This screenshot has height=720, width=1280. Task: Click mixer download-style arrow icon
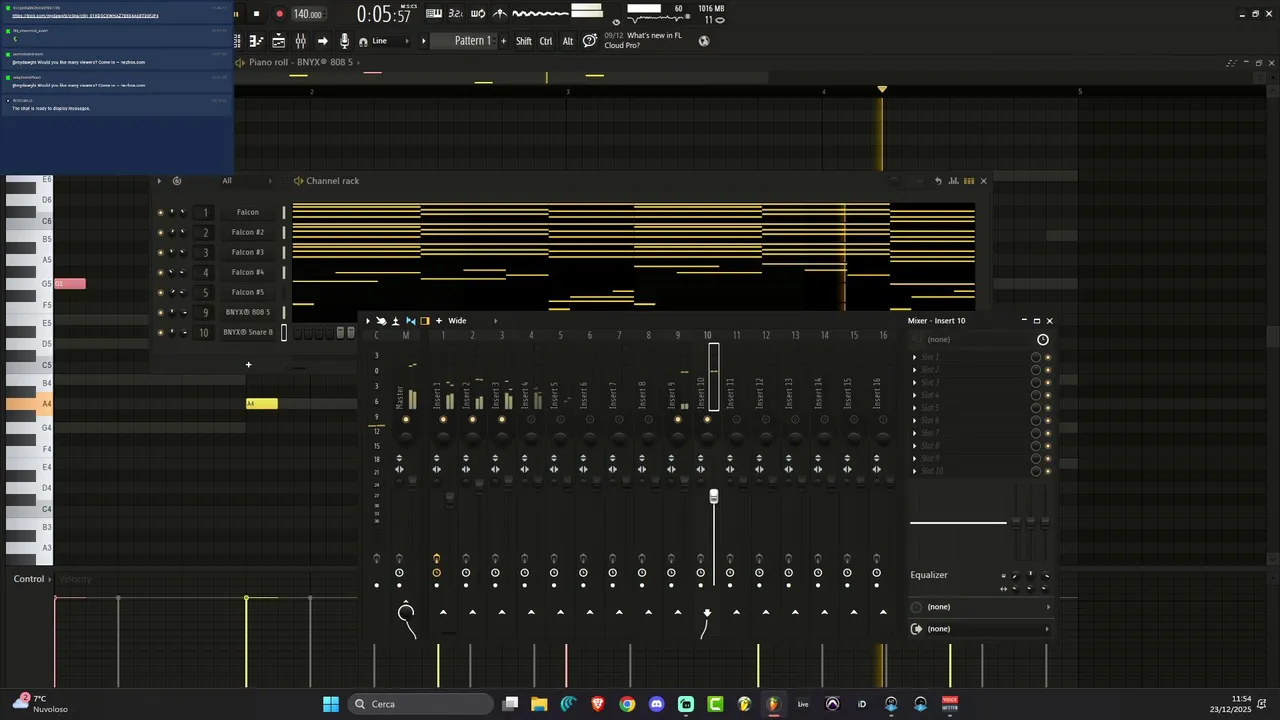(395, 321)
